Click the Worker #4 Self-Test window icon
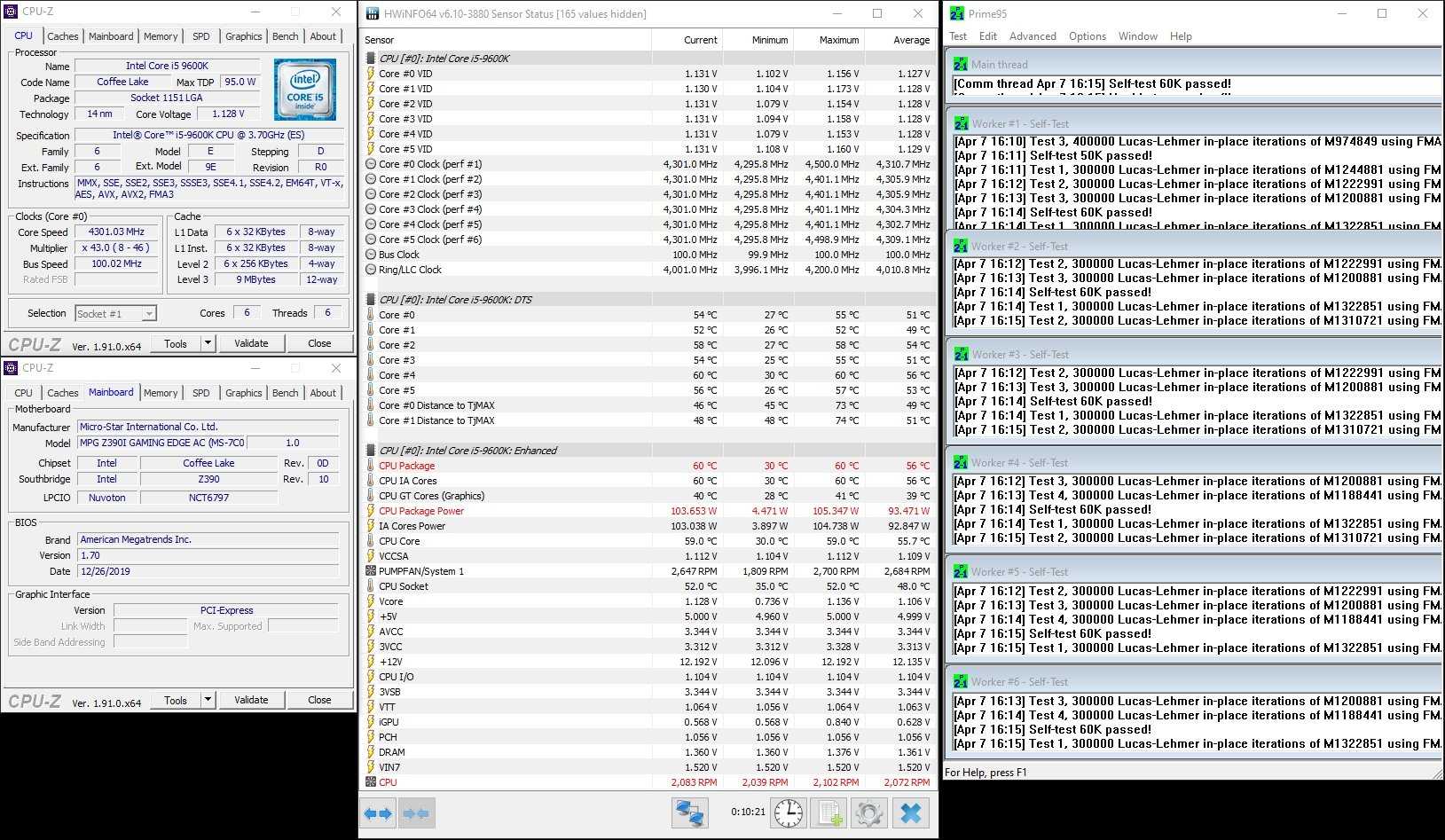 [x=961, y=463]
